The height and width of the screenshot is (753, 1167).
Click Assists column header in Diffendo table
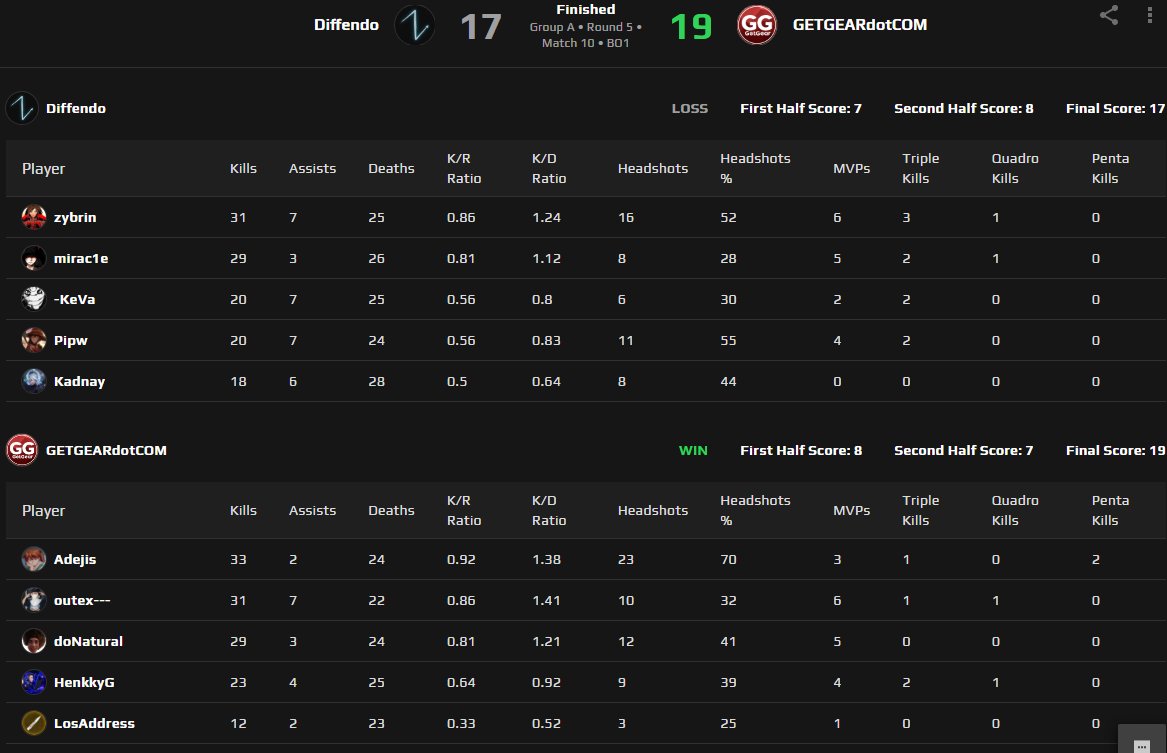click(x=313, y=168)
